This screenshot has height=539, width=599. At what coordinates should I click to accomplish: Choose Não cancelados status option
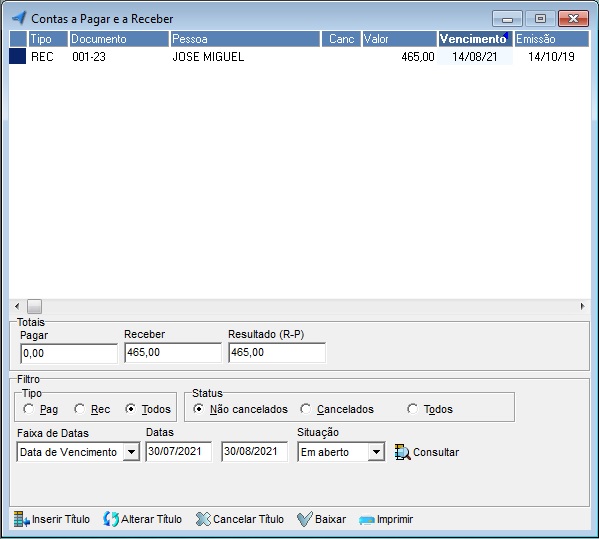tap(198, 409)
